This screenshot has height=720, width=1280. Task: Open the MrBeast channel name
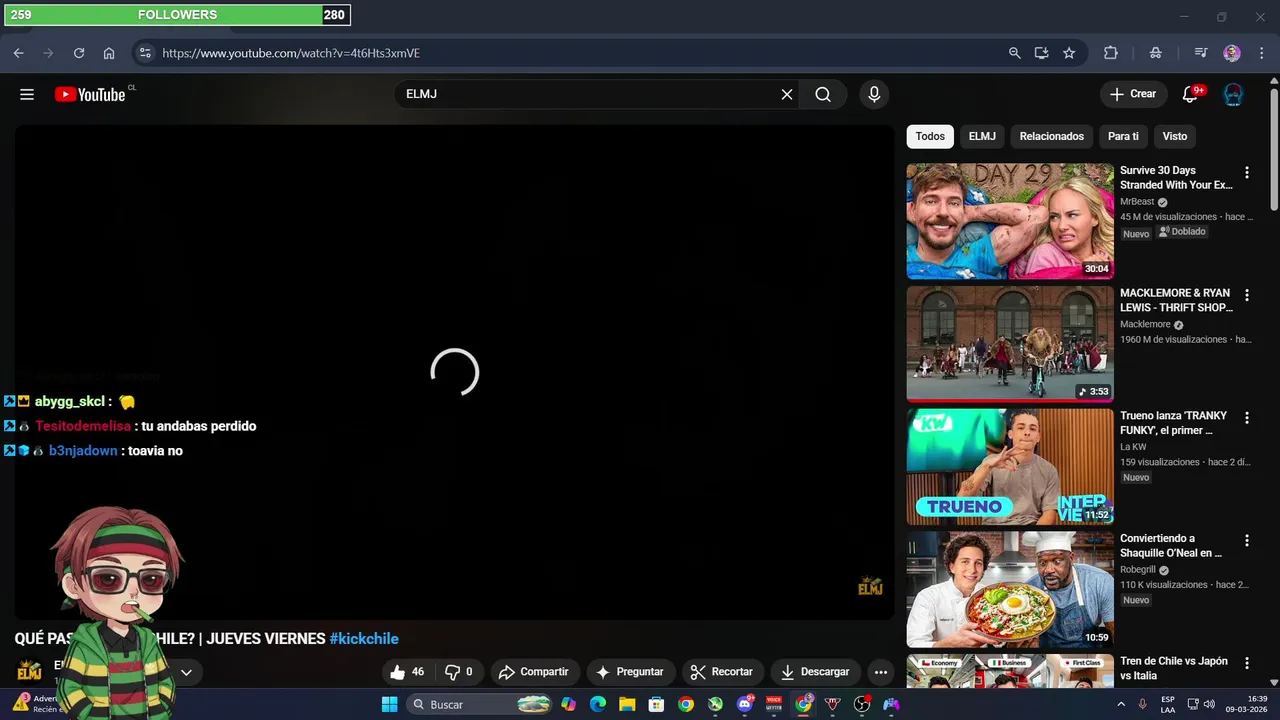(x=1137, y=202)
